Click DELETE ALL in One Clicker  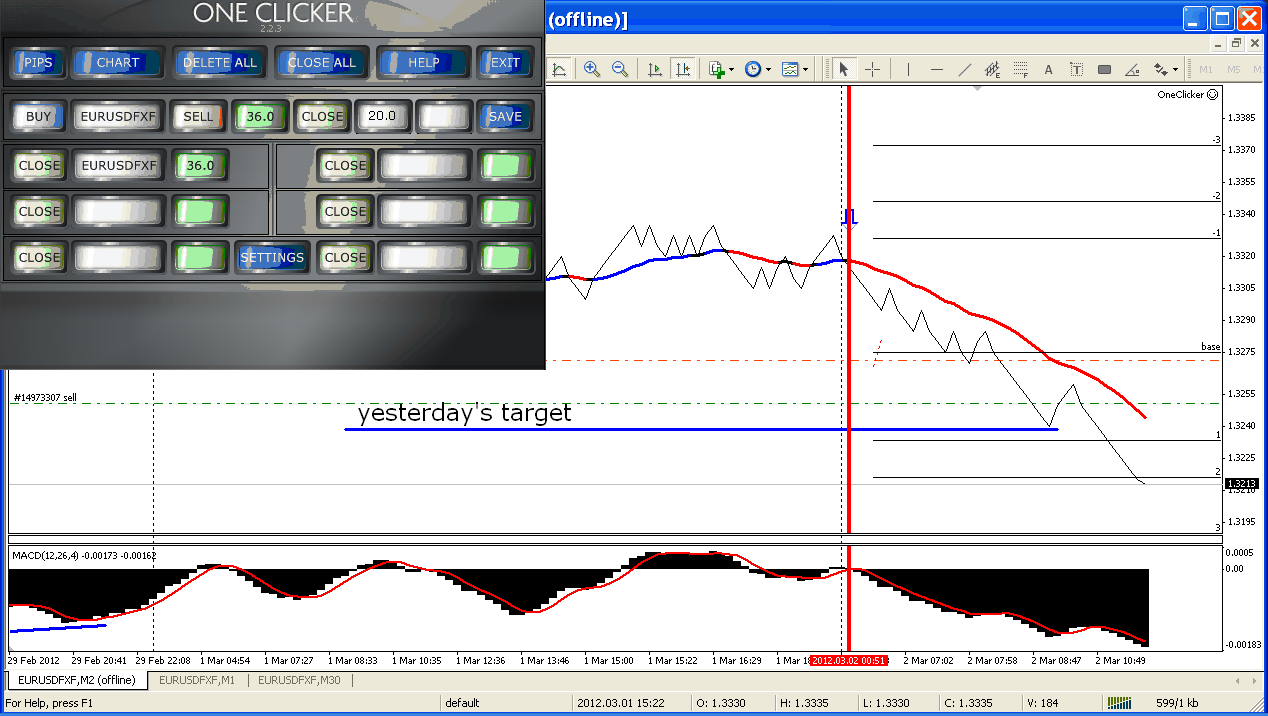[x=219, y=62]
